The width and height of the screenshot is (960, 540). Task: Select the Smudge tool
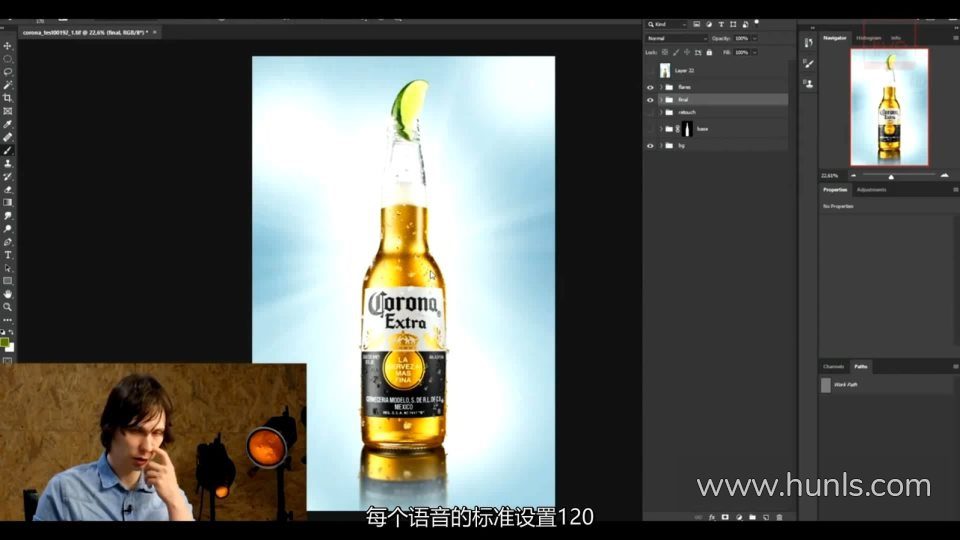[x=7, y=216]
